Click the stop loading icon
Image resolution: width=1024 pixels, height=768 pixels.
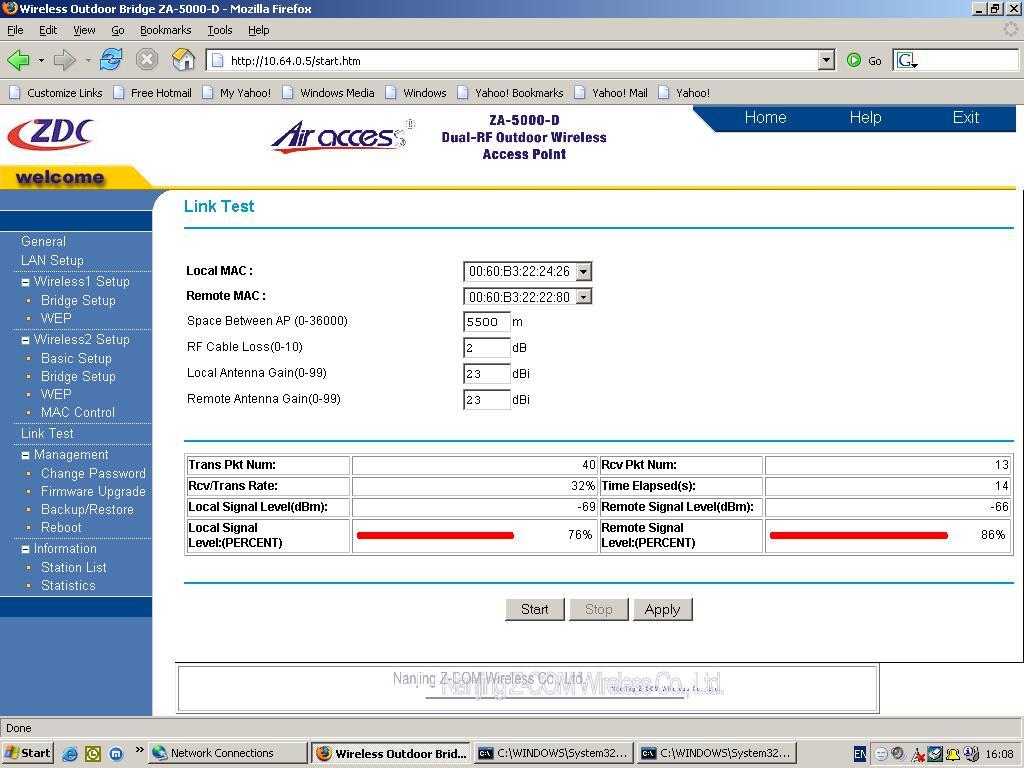pyautogui.click(x=147, y=60)
